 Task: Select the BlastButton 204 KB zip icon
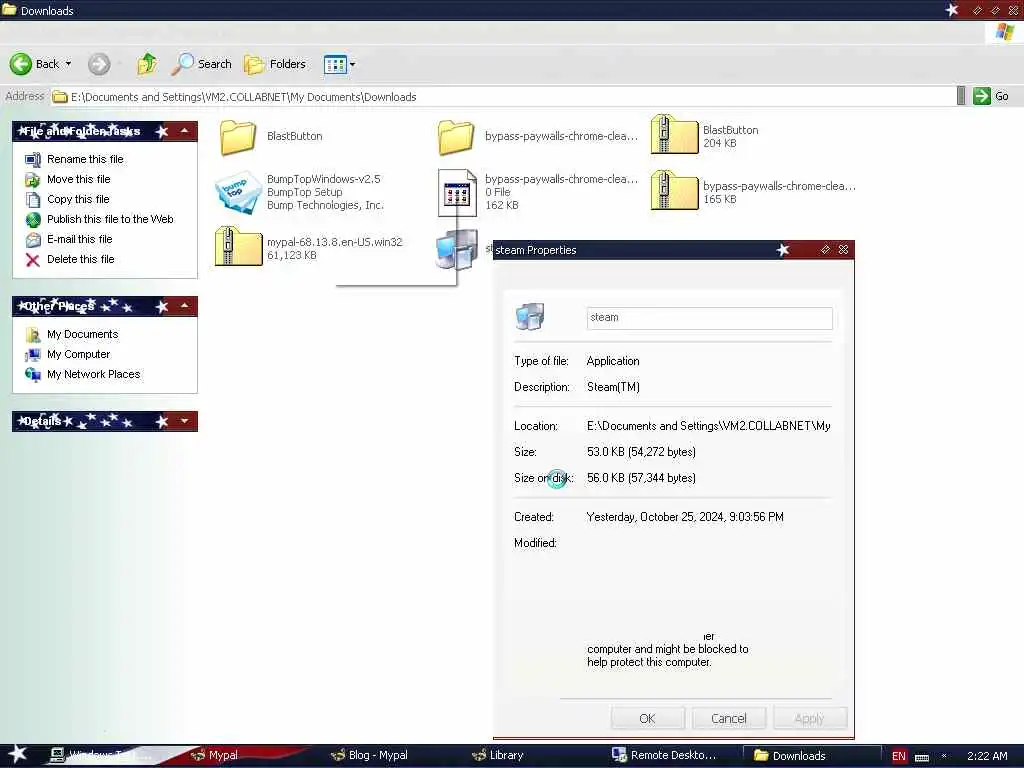[x=675, y=135]
